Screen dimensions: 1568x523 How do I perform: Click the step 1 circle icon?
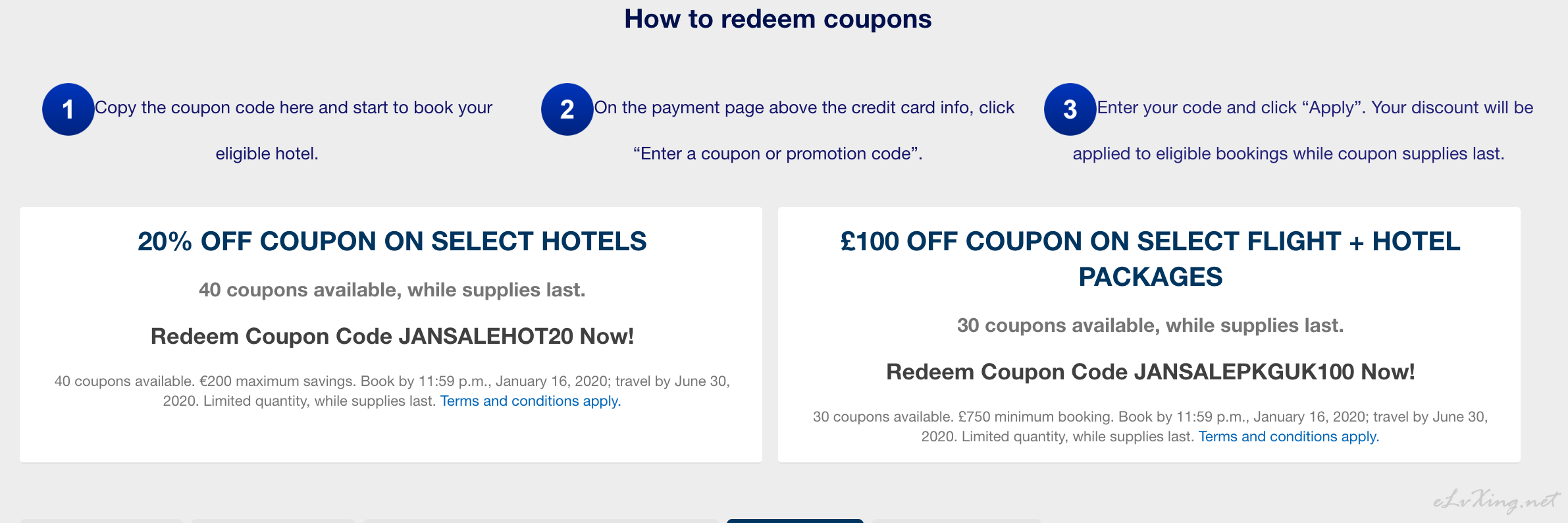click(68, 109)
